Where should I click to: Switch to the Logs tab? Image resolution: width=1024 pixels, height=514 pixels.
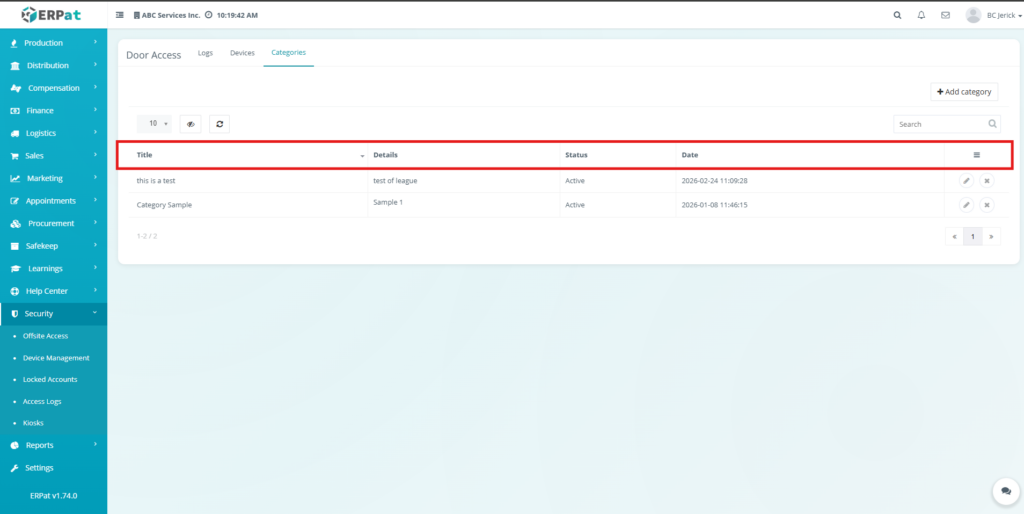[x=205, y=53]
